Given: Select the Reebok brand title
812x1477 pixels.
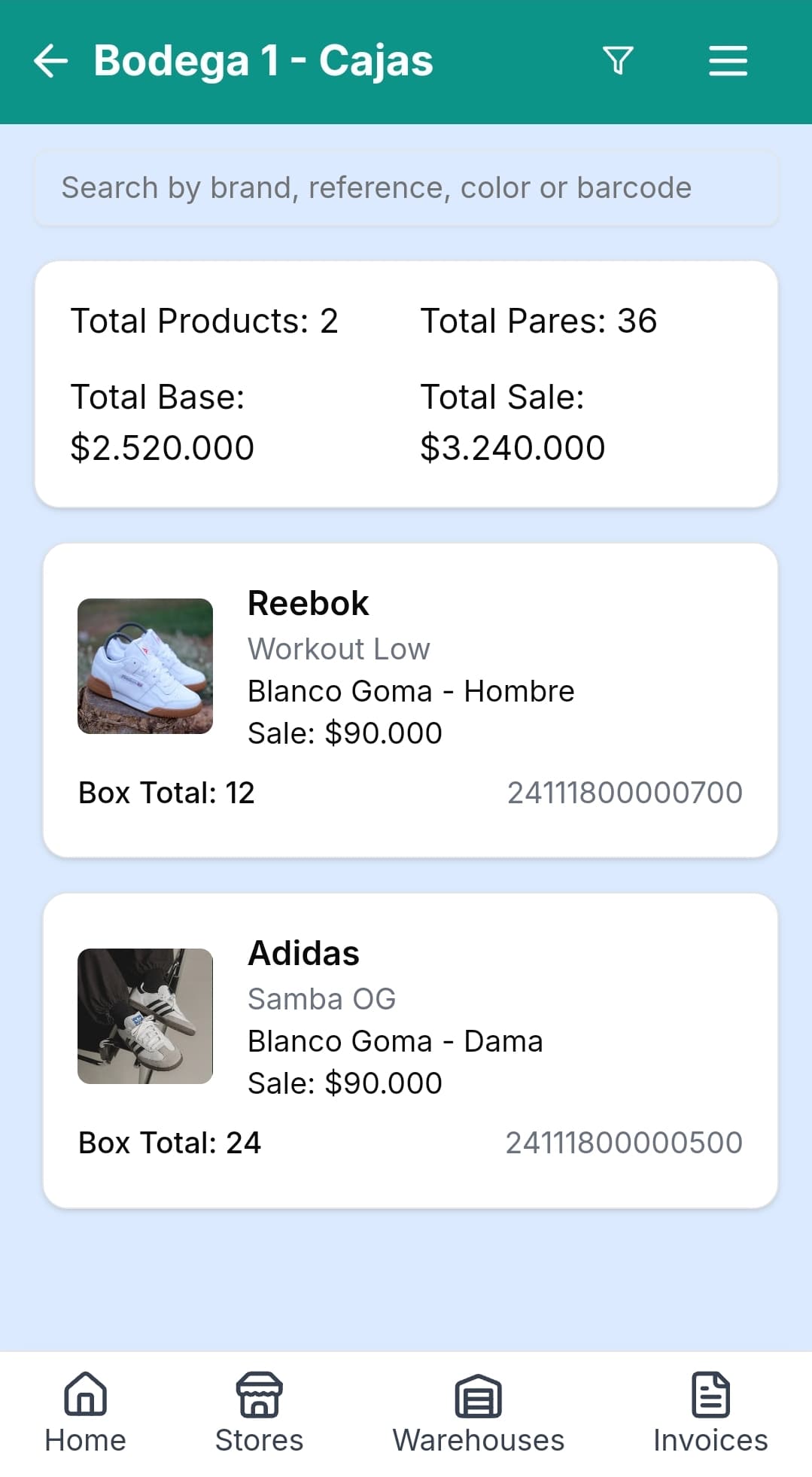Looking at the screenshot, I should (309, 604).
